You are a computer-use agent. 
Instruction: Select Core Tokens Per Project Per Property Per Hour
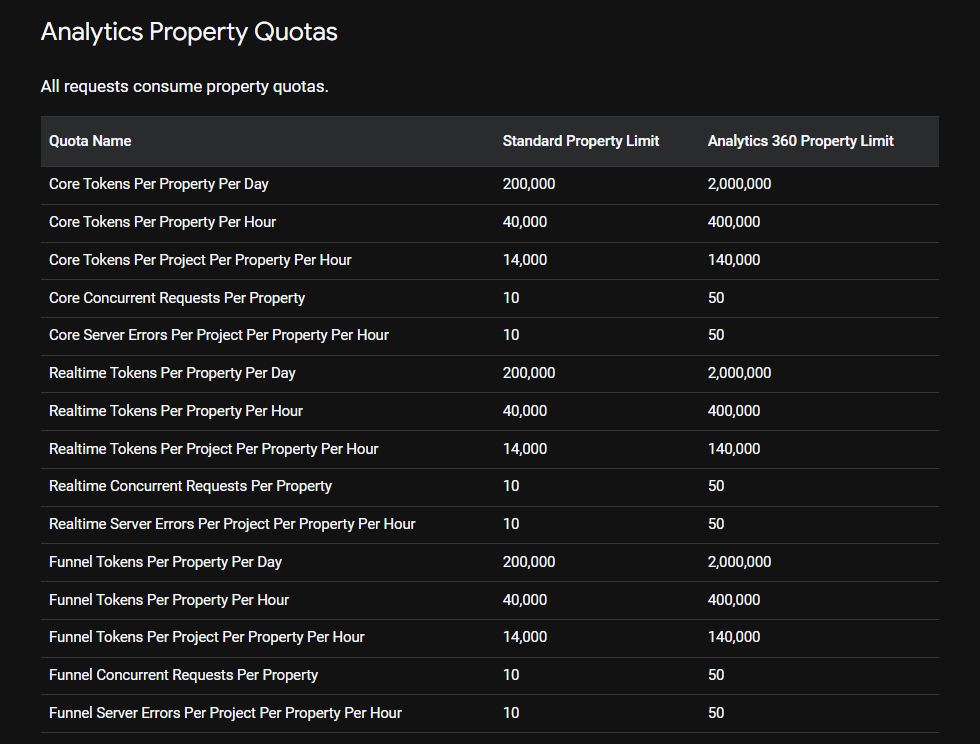click(x=200, y=260)
